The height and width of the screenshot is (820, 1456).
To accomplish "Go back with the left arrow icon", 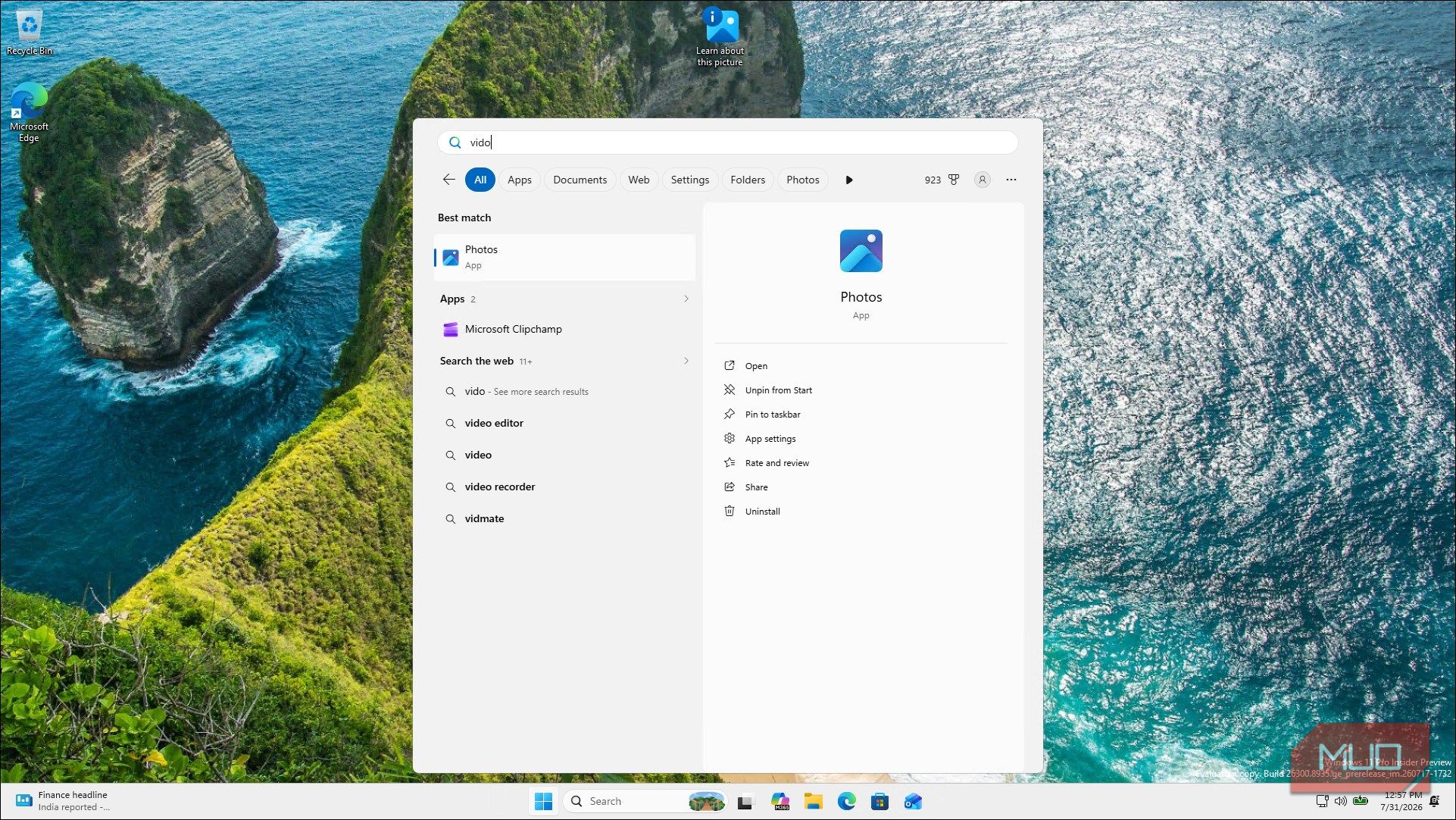I will coord(448,180).
